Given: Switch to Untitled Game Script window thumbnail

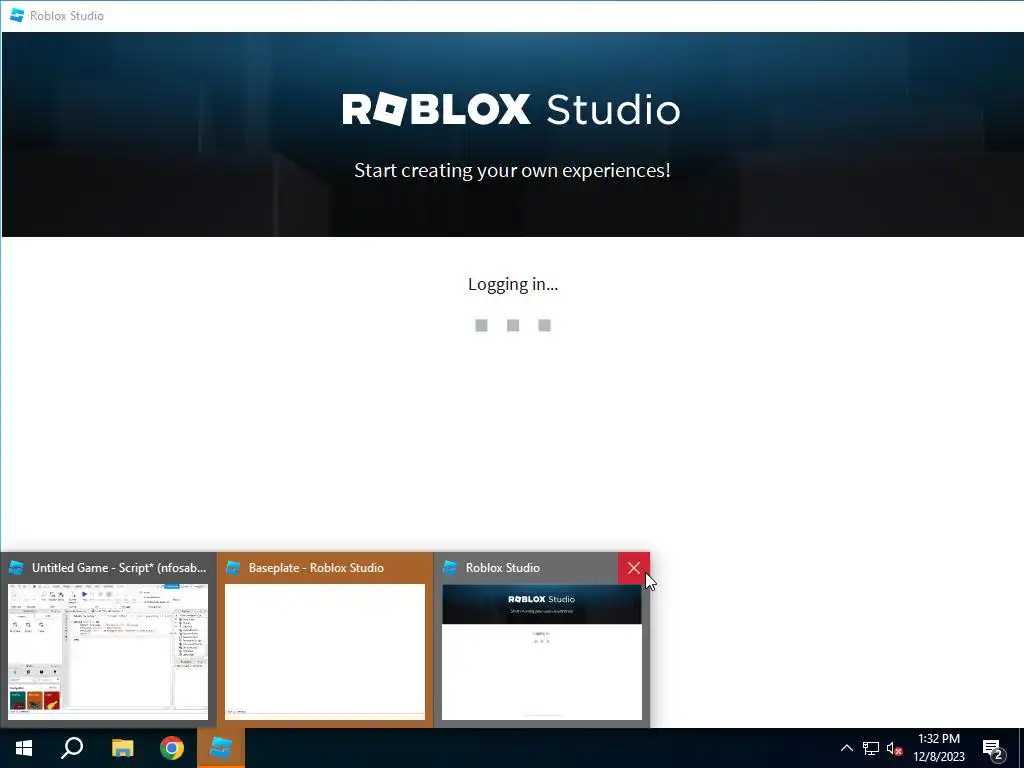Looking at the screenshot, I should tap(108, 652).
